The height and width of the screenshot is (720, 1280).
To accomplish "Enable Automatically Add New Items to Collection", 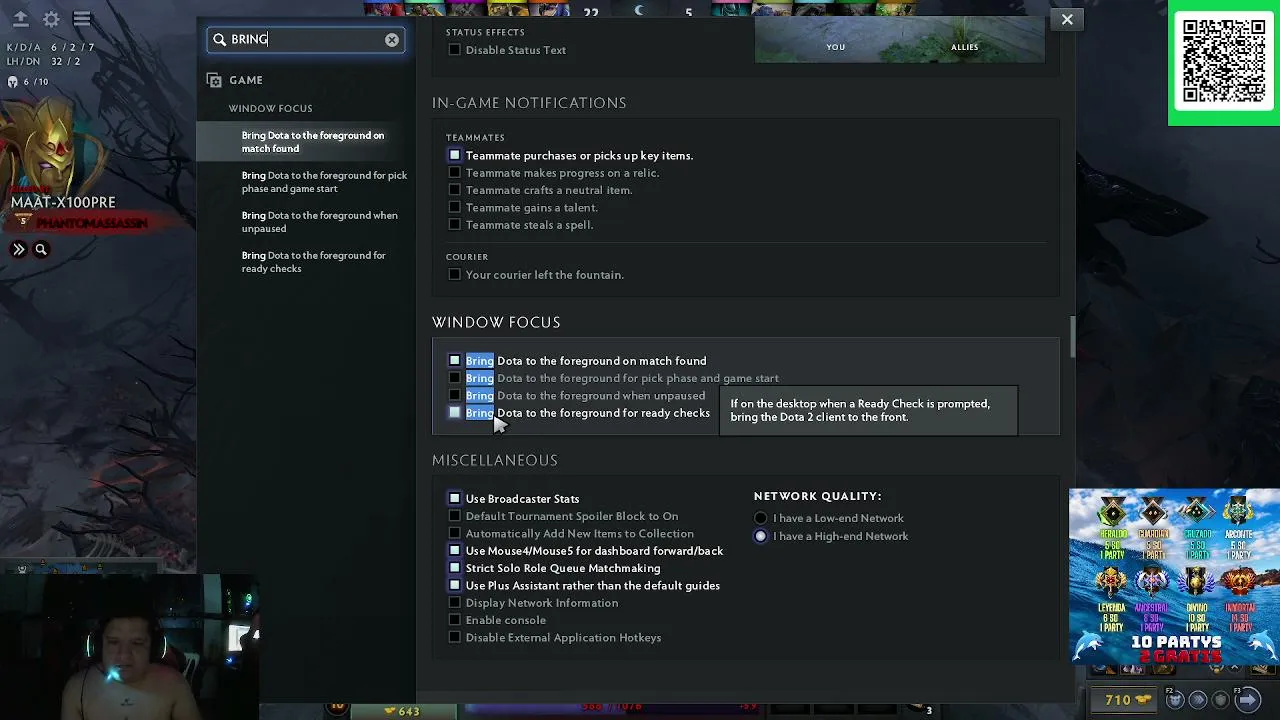I will coord(455,534).
